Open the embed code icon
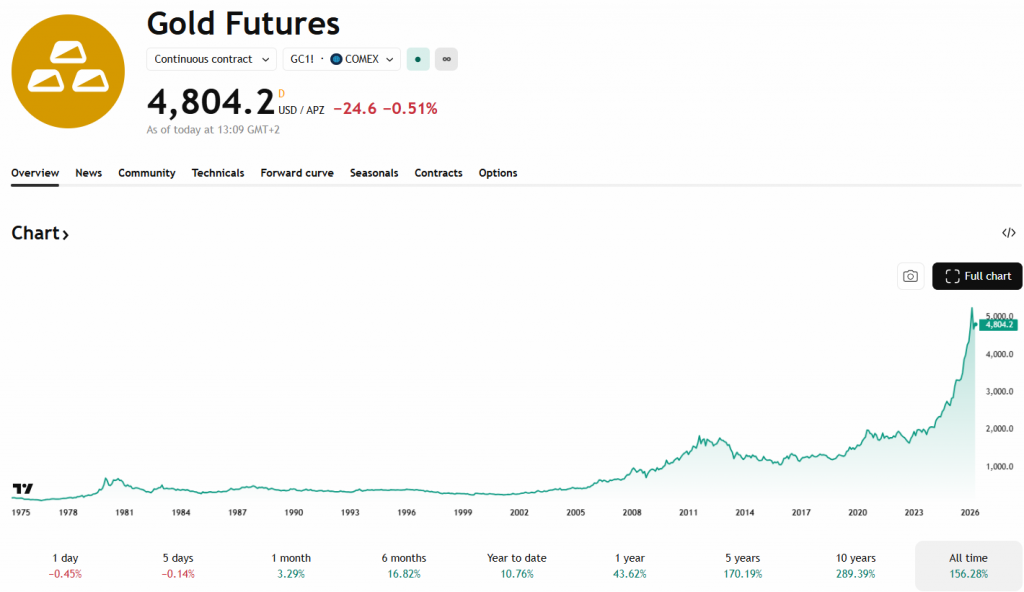Viewport: 1024px width, 592px height. pos(1008,233)
